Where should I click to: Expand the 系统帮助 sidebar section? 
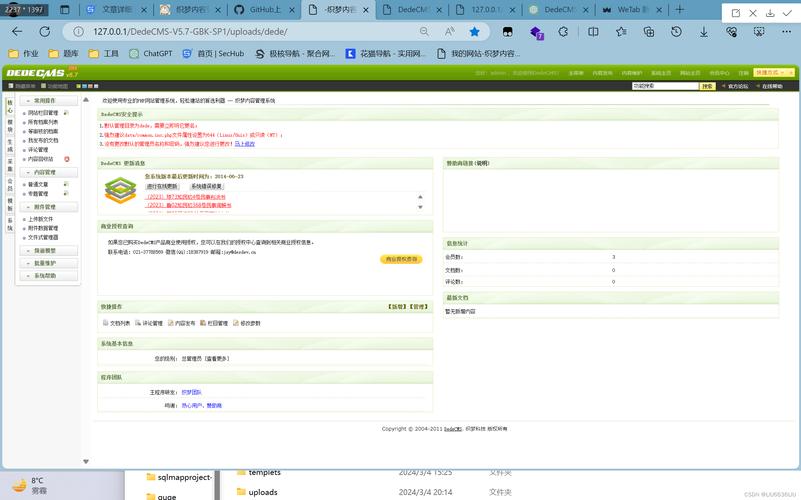(49, 276)
